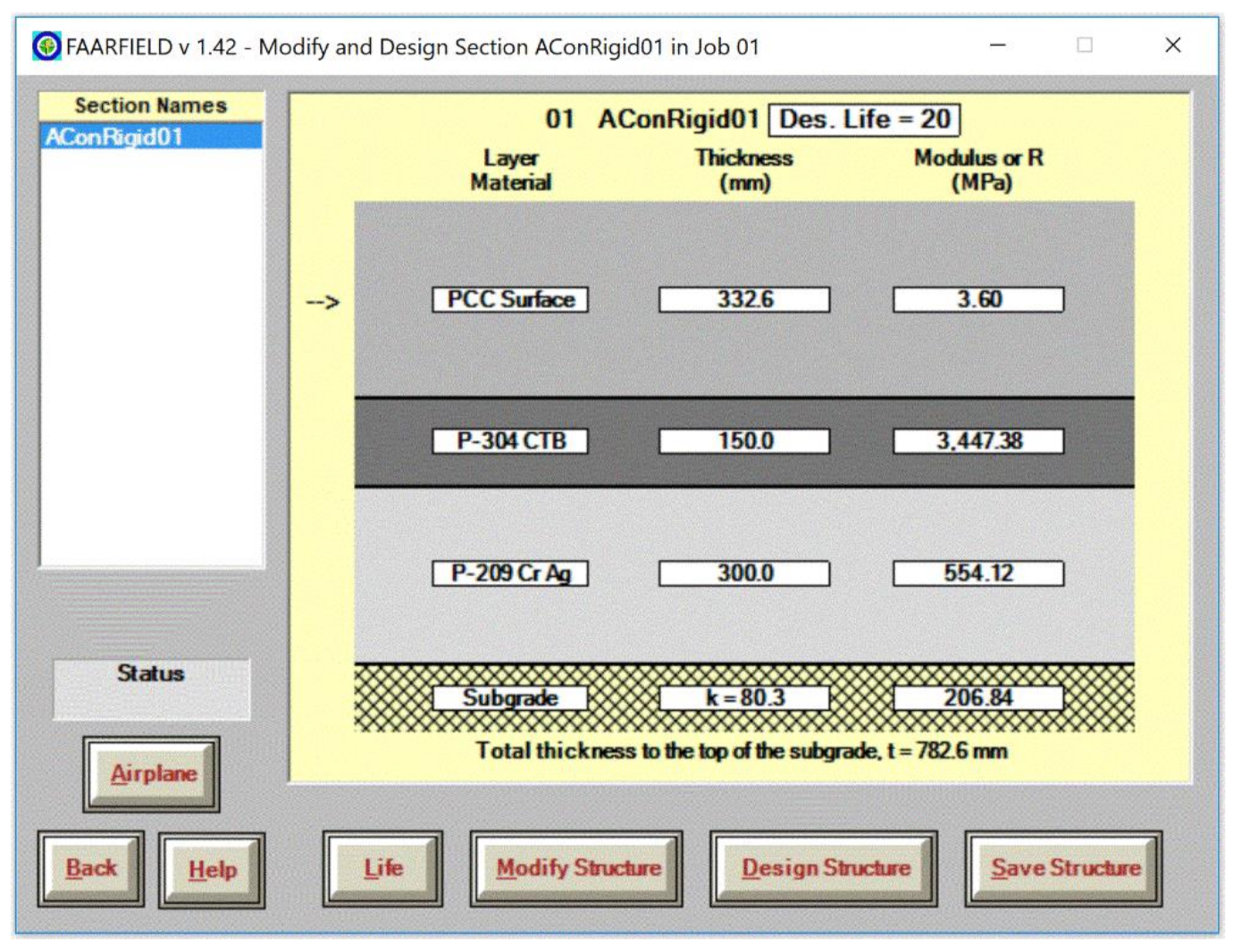Click the Section Names header

(151, 105)
